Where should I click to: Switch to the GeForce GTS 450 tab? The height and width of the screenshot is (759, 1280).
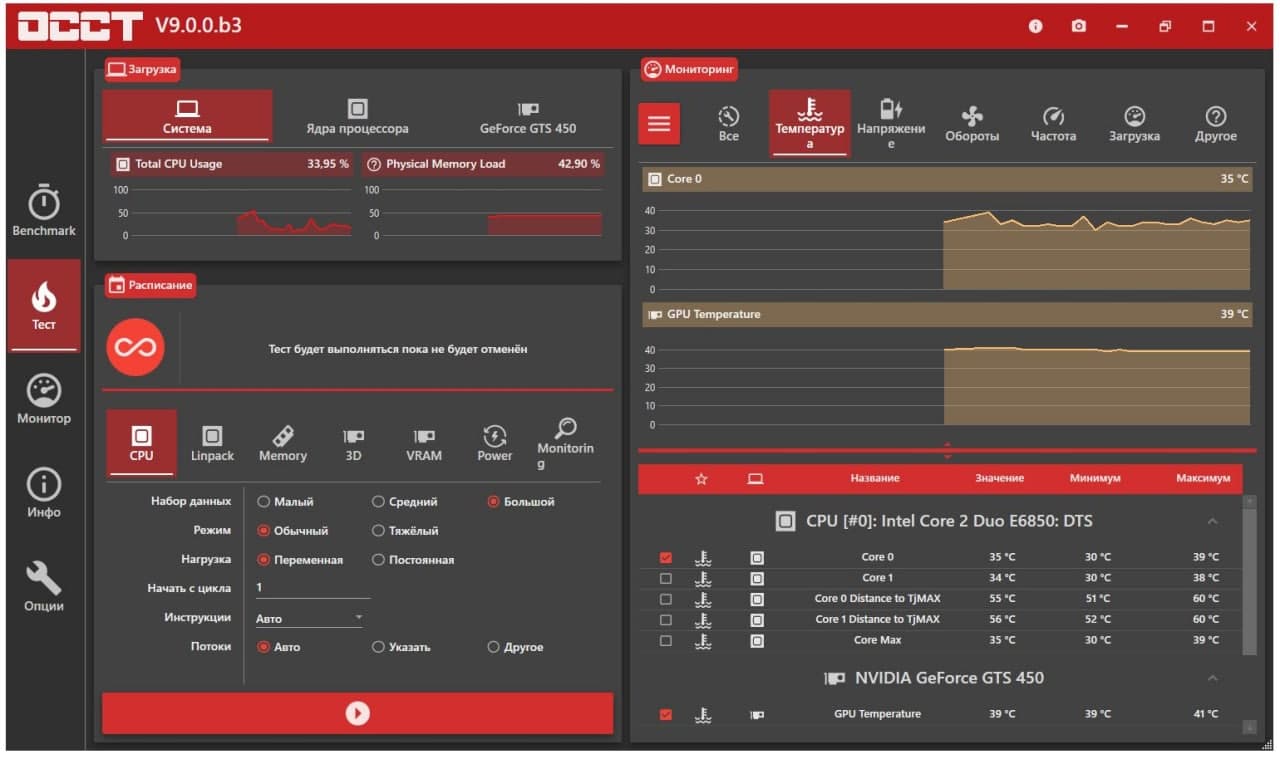click(x=527, y=116)
